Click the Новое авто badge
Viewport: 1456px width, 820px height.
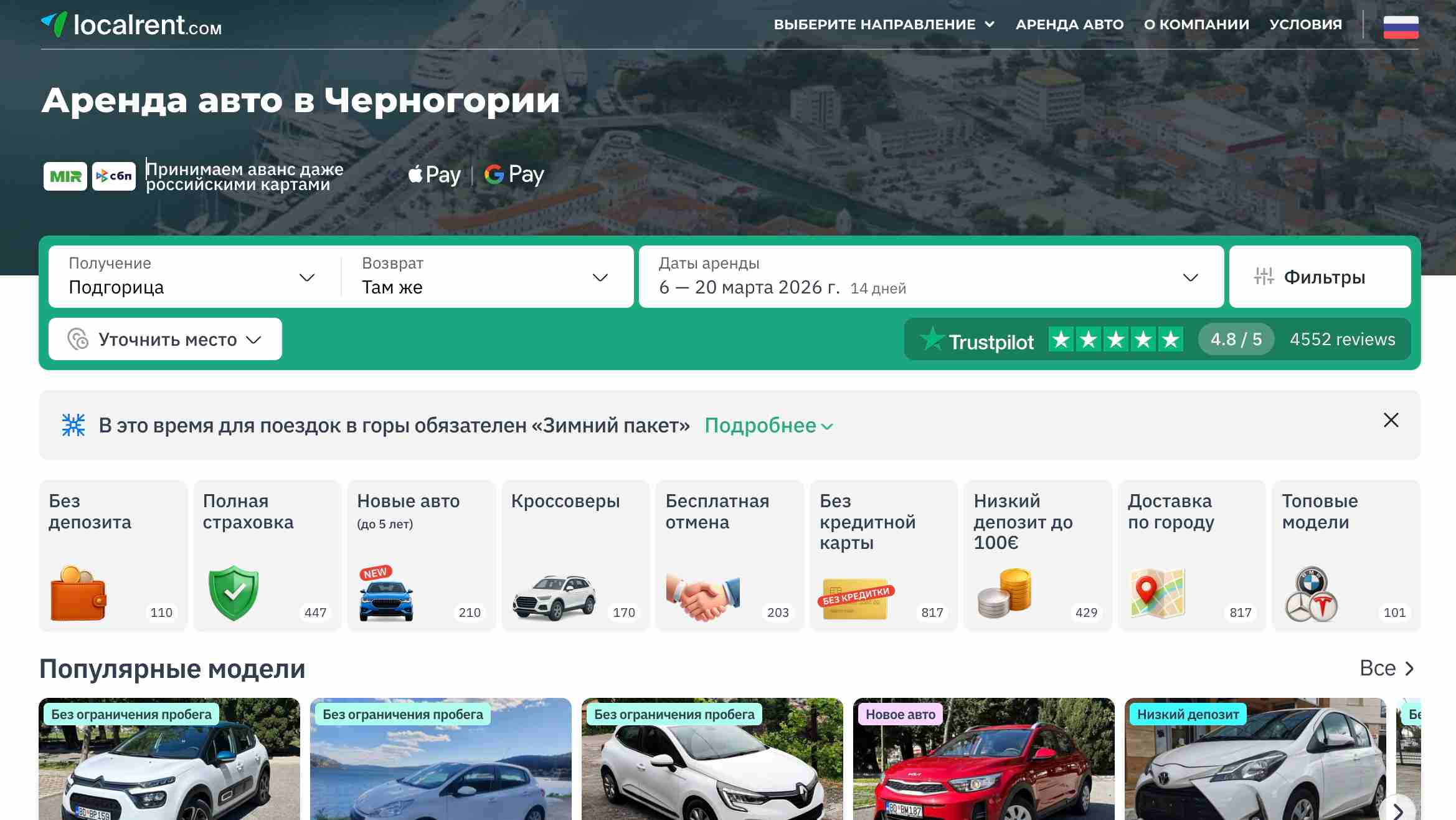click(x=901, y=714)
